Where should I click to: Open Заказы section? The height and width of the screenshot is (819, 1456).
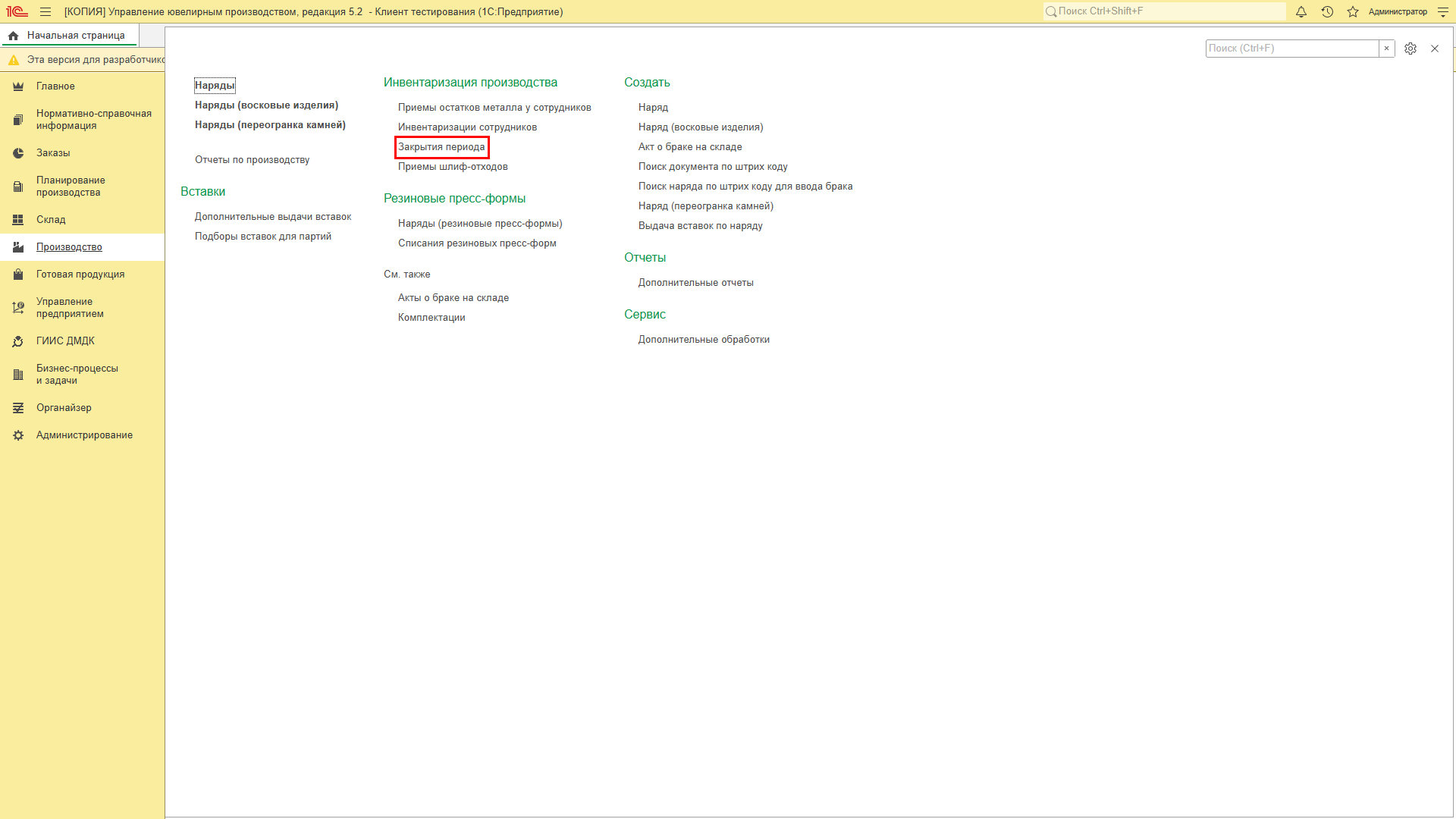tap(53, 153)
